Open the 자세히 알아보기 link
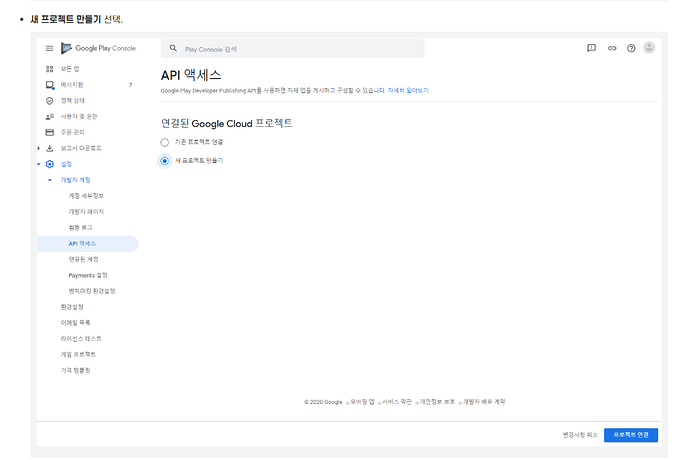Screen dimensions: 690x460 tap(408, 90)
